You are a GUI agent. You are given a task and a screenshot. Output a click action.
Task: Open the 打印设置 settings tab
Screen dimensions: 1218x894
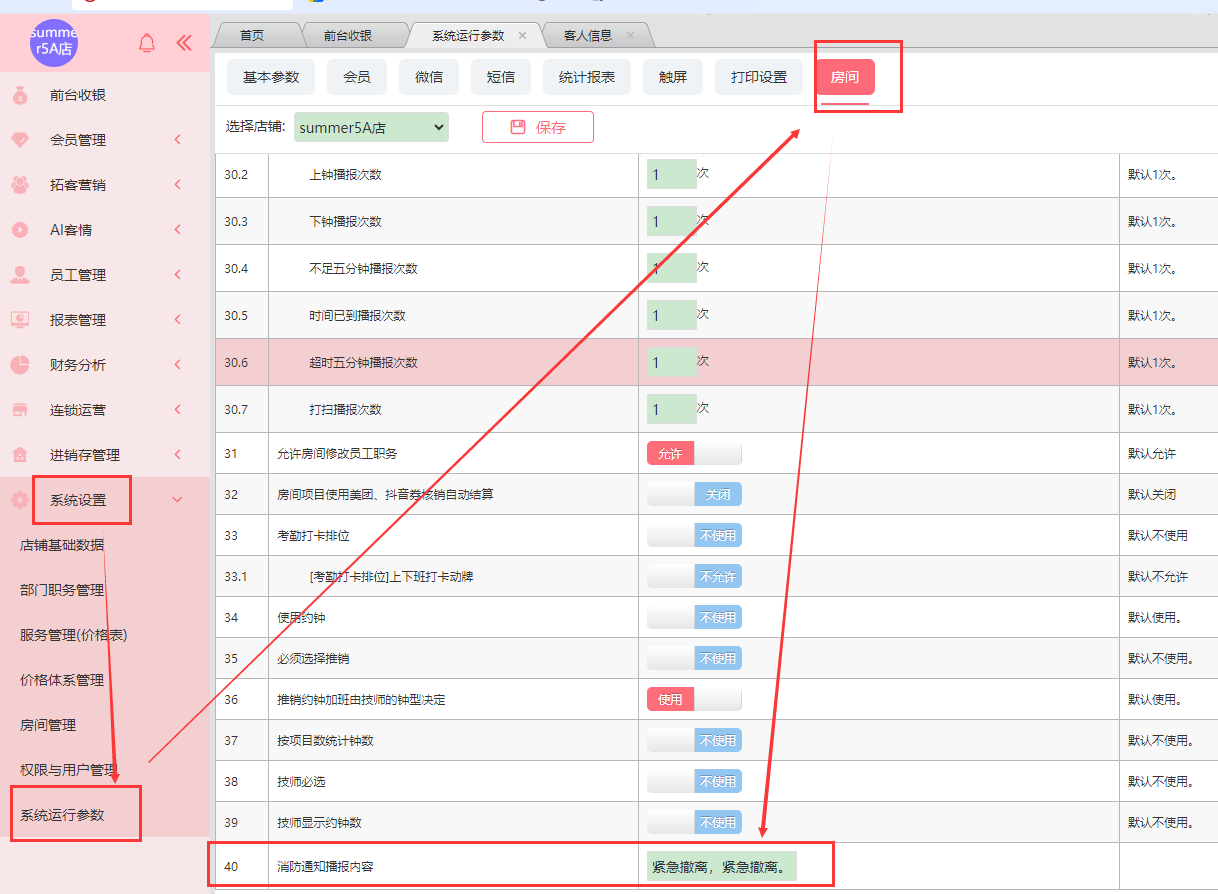(758, 77)
